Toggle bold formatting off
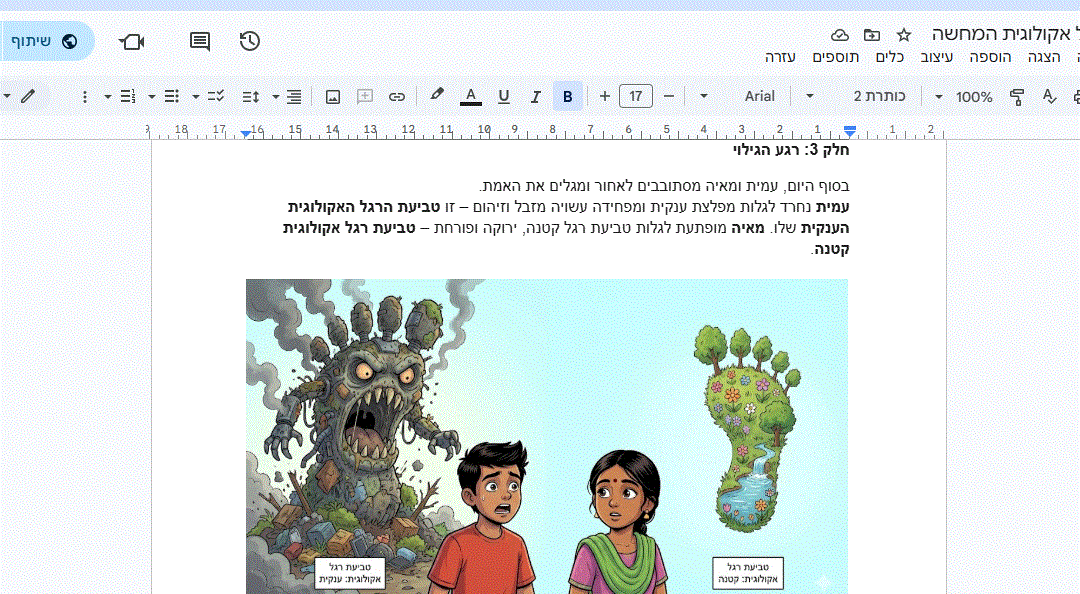The height and width of the screenshot is (594, 1080). [x=568, y=97]
